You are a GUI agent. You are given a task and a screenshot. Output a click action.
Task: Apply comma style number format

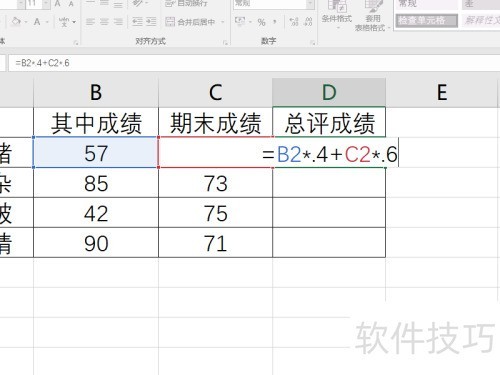(275, 22)
